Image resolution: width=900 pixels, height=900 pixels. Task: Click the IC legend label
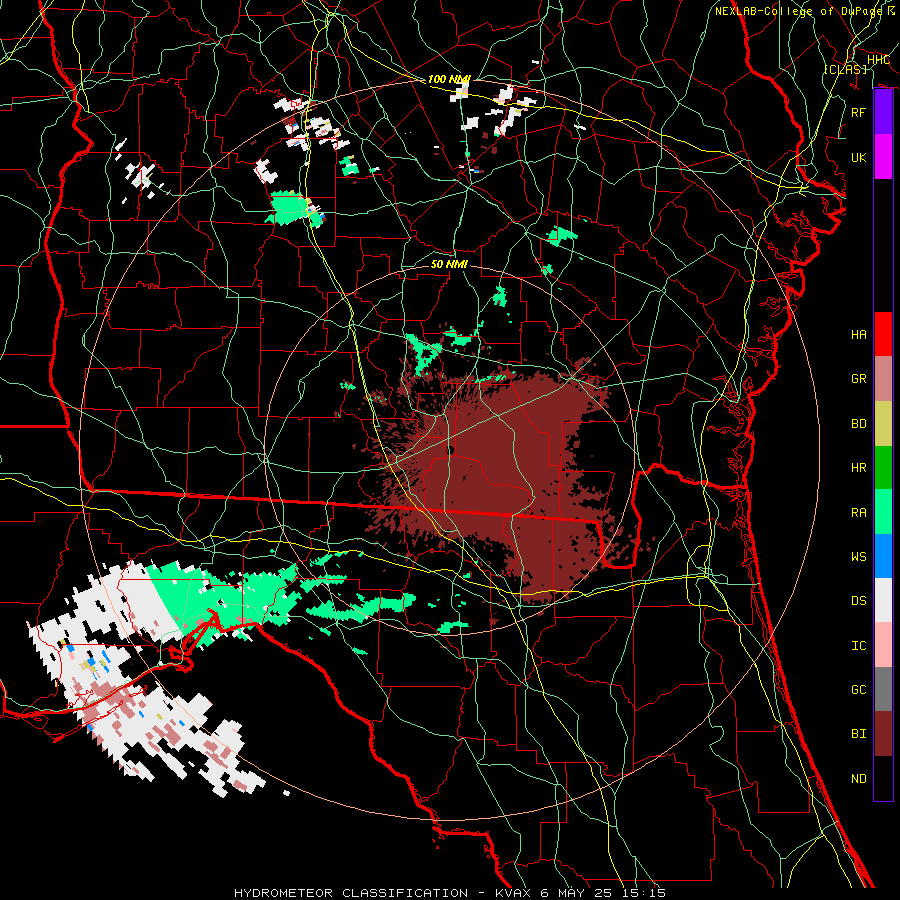tap(858, 646)
